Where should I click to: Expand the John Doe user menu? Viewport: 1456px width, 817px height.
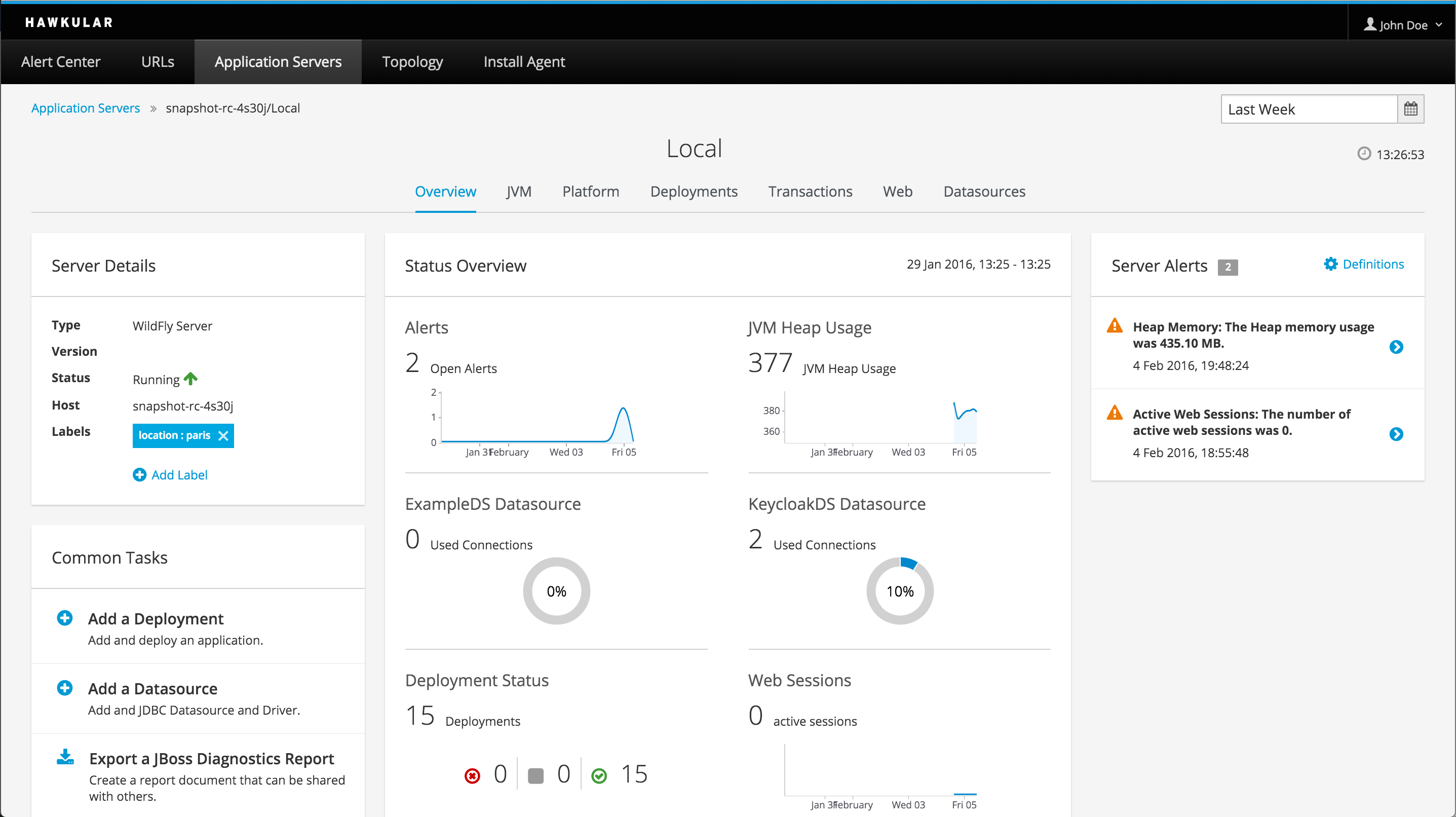(1403, 24)
